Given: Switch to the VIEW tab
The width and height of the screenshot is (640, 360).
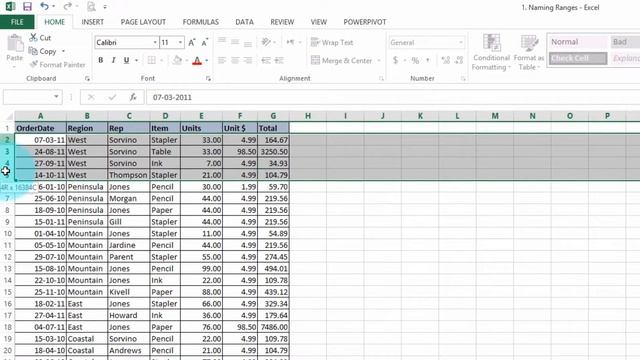Looking at the screenshot, I should click(x=318, y=22).
